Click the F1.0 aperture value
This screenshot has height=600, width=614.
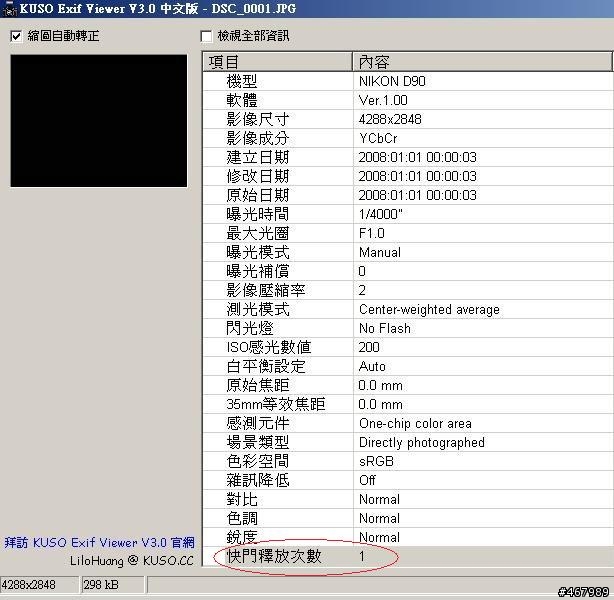(372, 233)
